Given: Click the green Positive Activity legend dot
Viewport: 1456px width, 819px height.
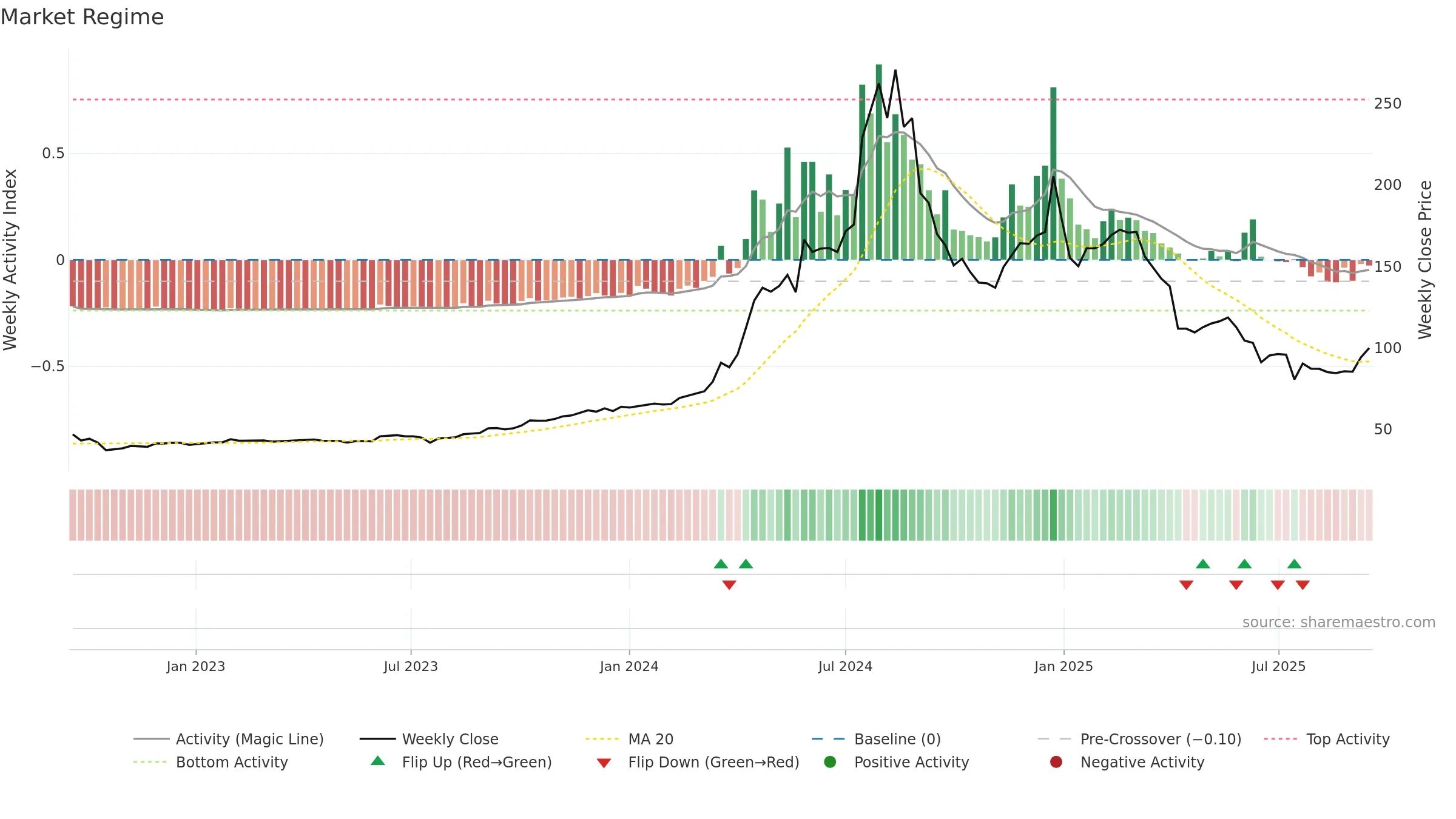Looking at the screenshot, I should (830, 762).
